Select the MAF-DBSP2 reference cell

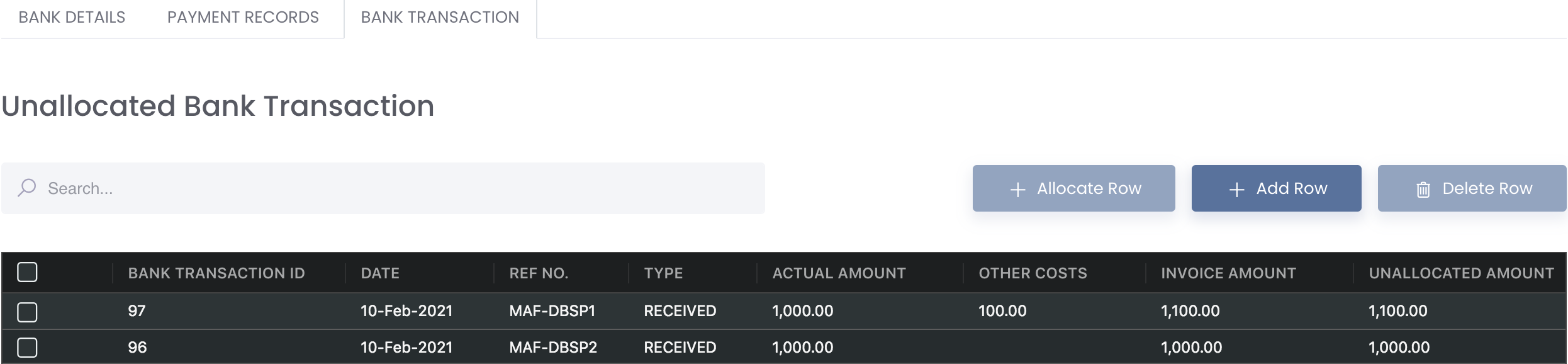tap(553, 347)
